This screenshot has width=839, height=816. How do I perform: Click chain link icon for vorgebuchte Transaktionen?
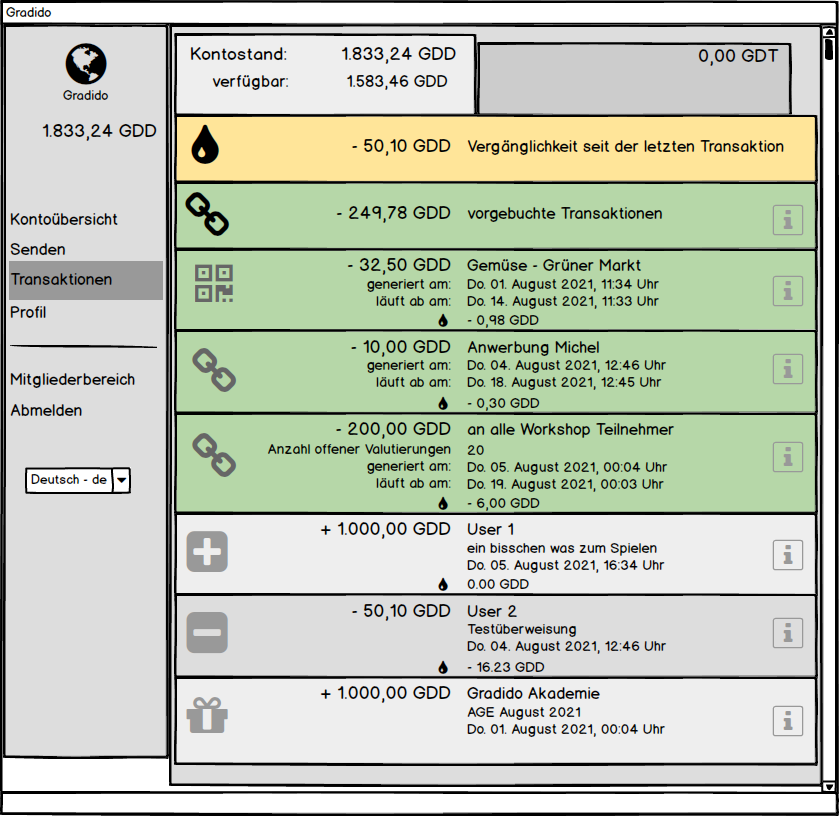tap(209, 213)
